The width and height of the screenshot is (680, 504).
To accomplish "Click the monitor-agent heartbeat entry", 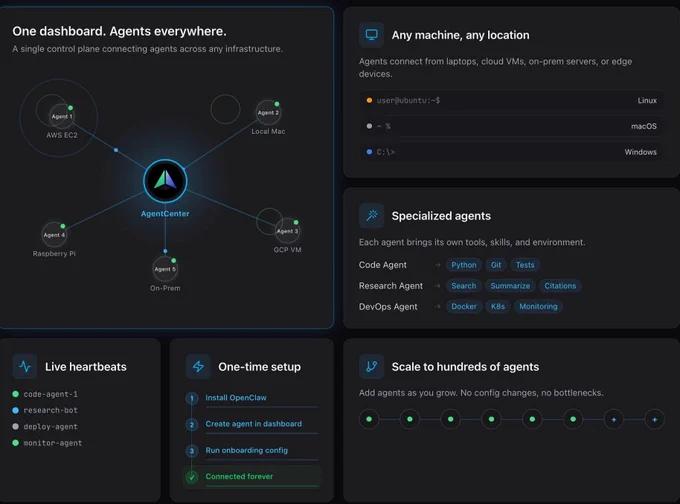I will pyautogui.click(x=52, y=443).
